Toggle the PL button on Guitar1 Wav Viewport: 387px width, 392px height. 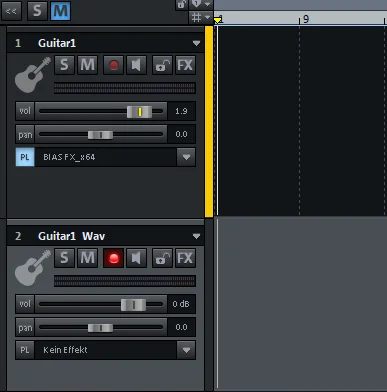(x=25, y=350)
